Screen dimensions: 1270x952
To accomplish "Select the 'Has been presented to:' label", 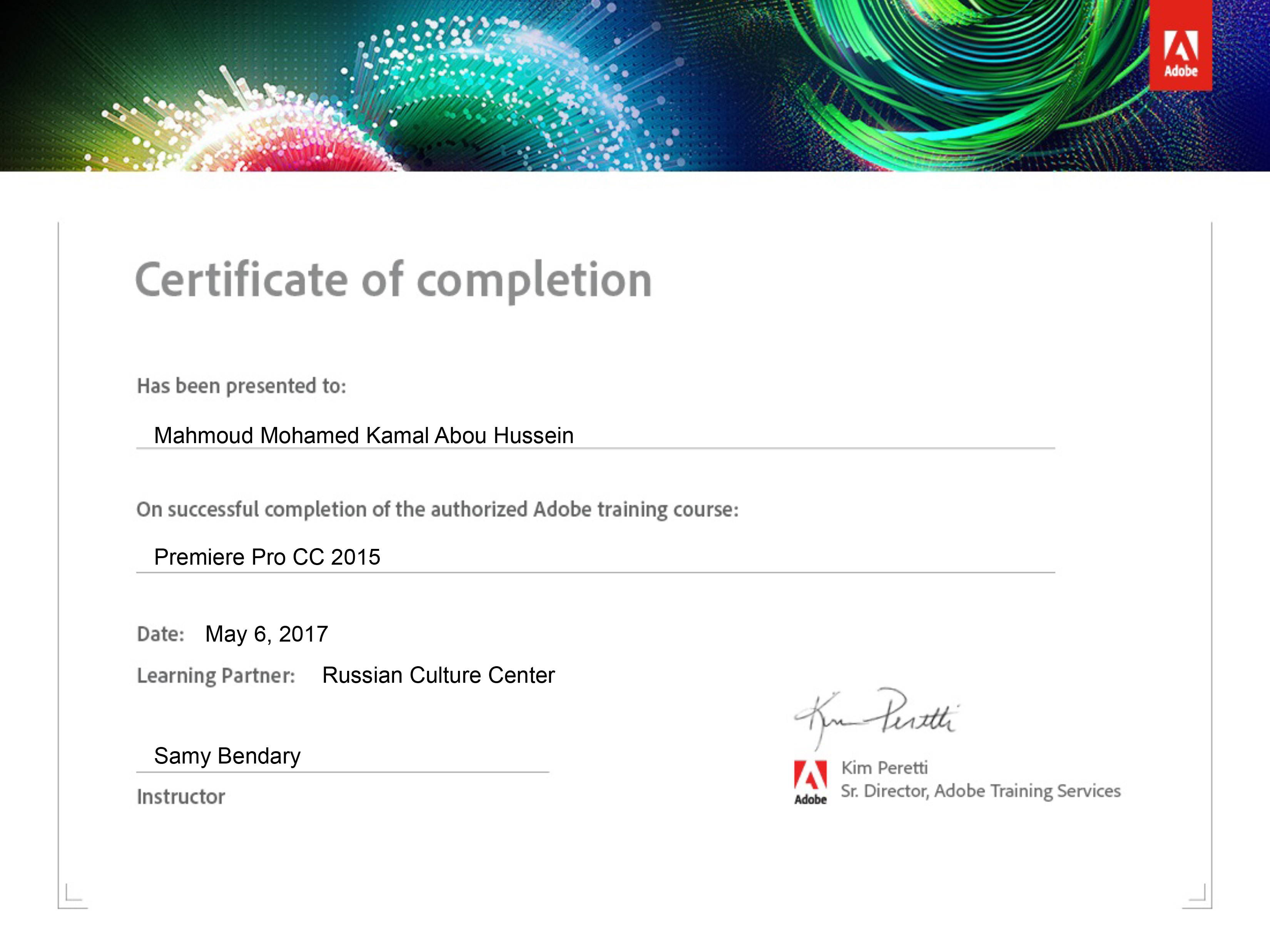I will [x=242, y=386].
